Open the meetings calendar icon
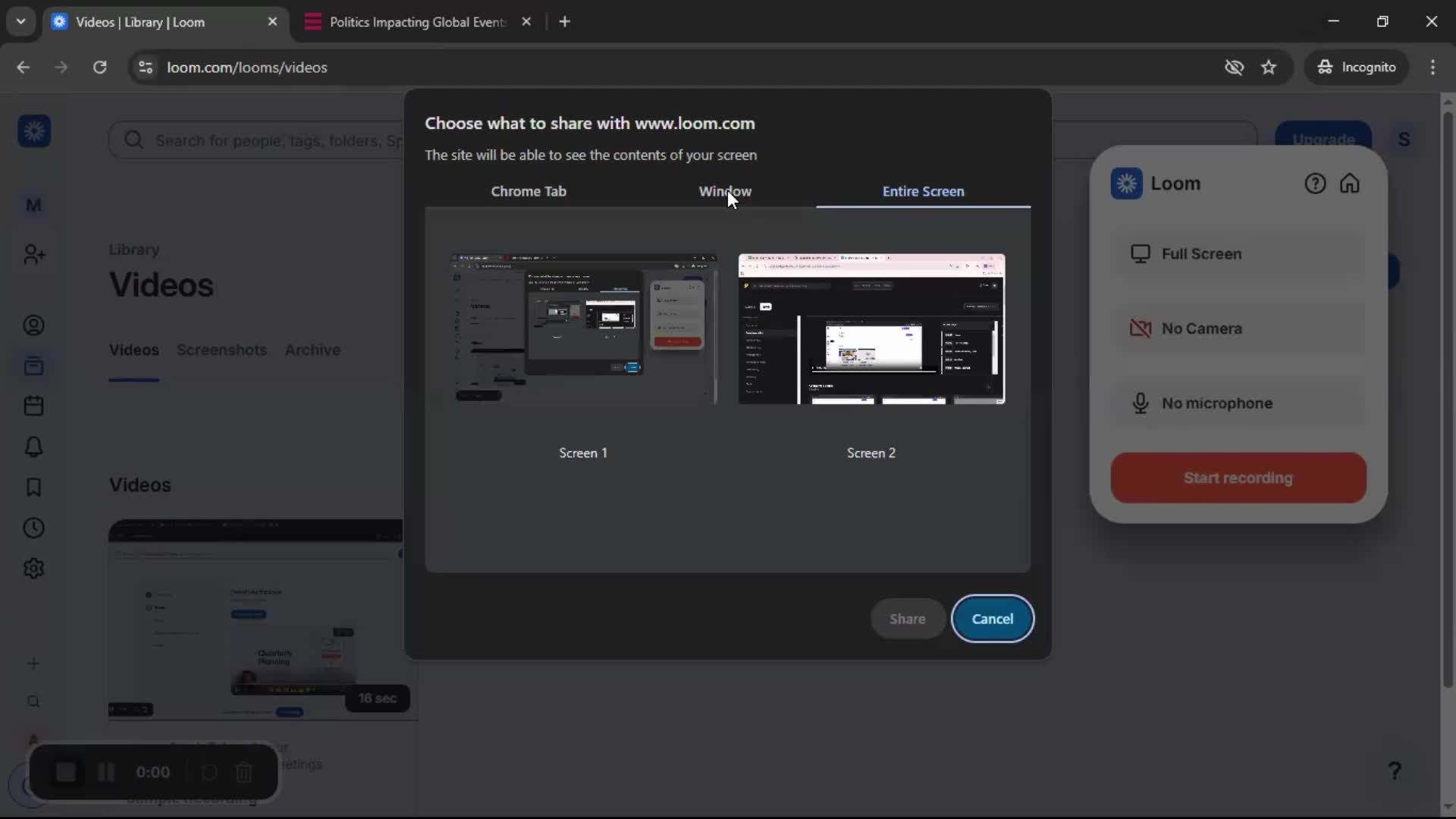 coord(33,406)
